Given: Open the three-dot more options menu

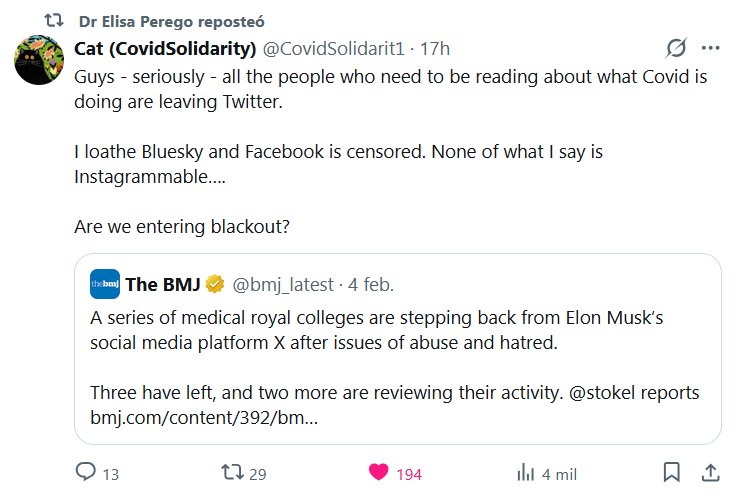Looking at the screenshot, I should pos(711,48).
